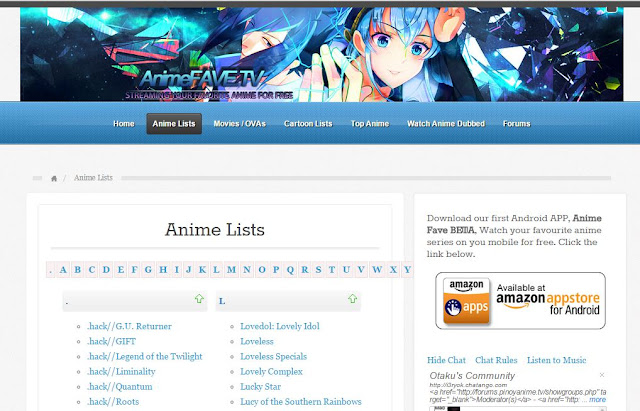Jump to letter J in index
The width and height of the screenshot is (640, 411).
click(189, 270)
